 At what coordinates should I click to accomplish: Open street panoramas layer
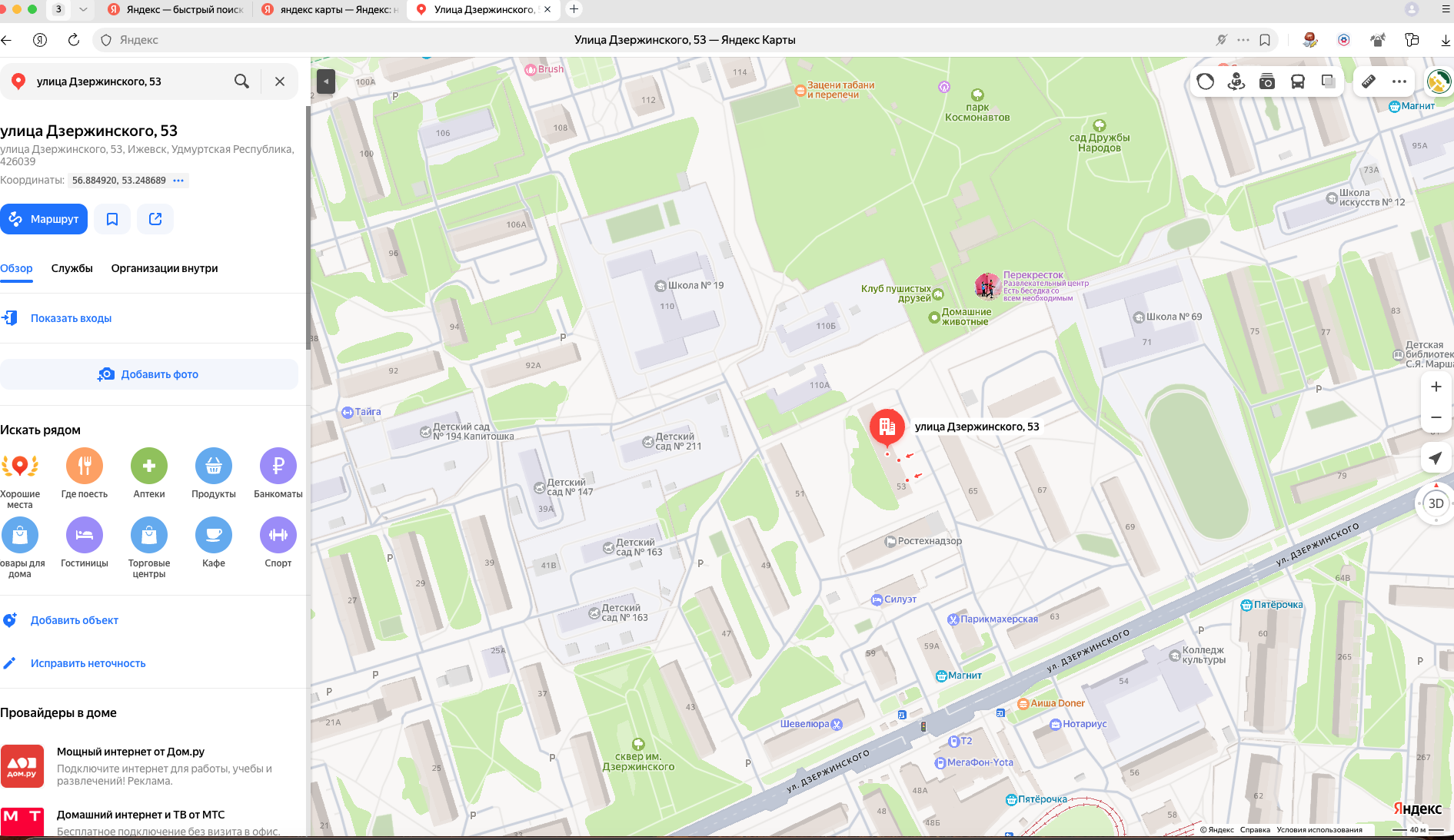[x=1236, y=81]
